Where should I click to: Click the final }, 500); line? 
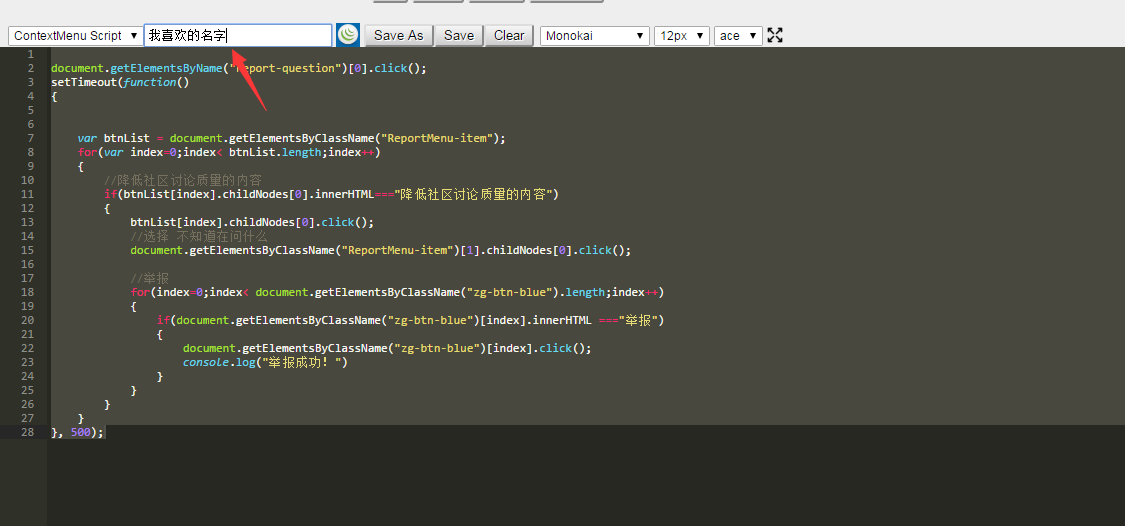click(x=77, y=432)
